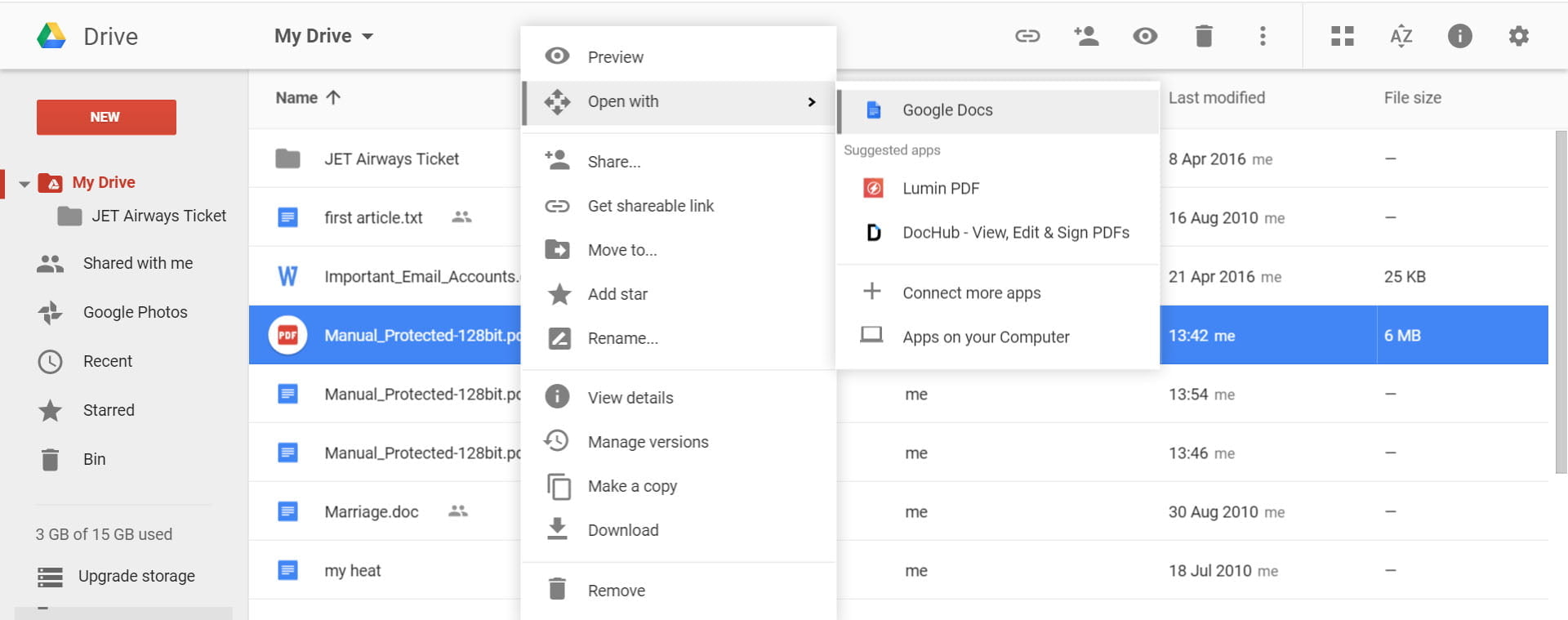Click the vertical scrollbar of file list

(x=1561, y=302)
